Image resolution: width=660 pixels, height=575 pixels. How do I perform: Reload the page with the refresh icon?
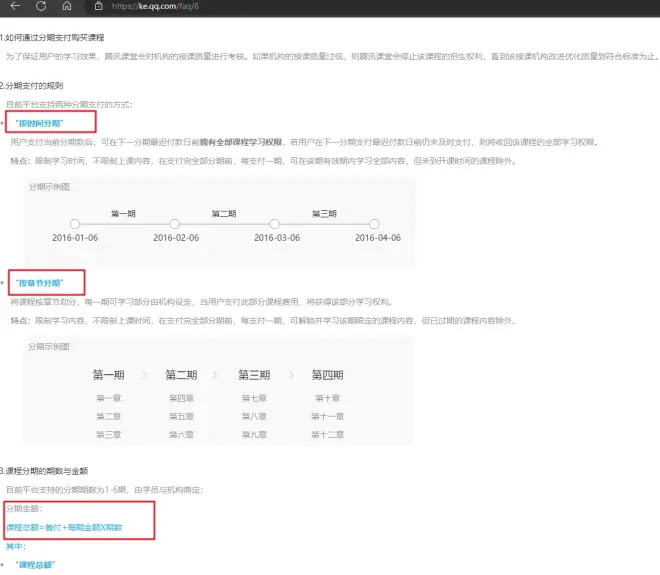coord(40,6)
